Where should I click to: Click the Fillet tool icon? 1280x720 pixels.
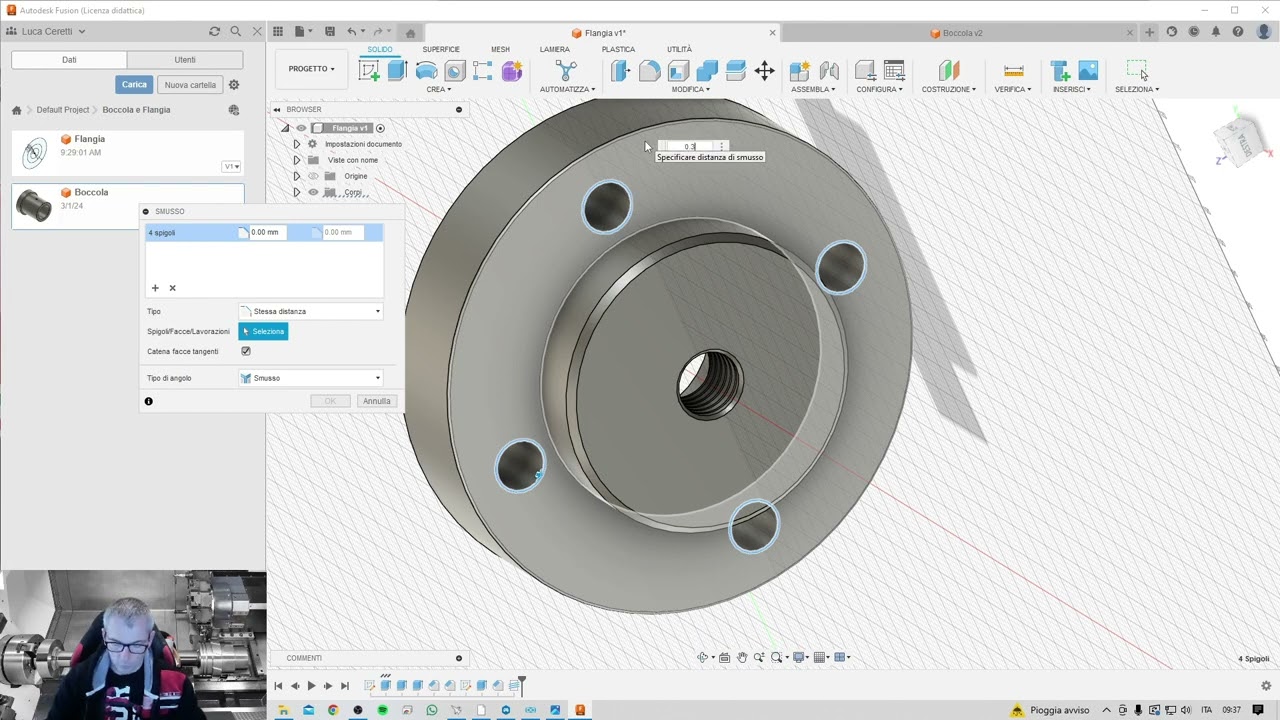tap(649, 70)
